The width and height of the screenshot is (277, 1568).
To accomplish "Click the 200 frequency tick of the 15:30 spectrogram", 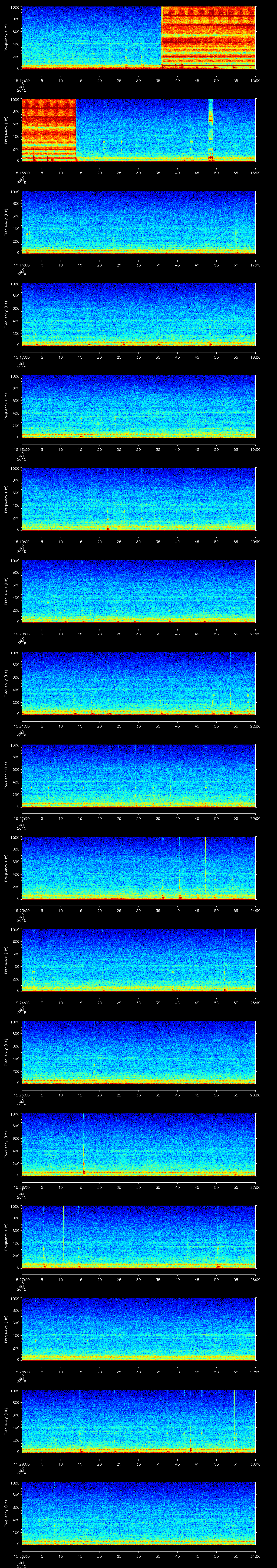I will 16,1532.
